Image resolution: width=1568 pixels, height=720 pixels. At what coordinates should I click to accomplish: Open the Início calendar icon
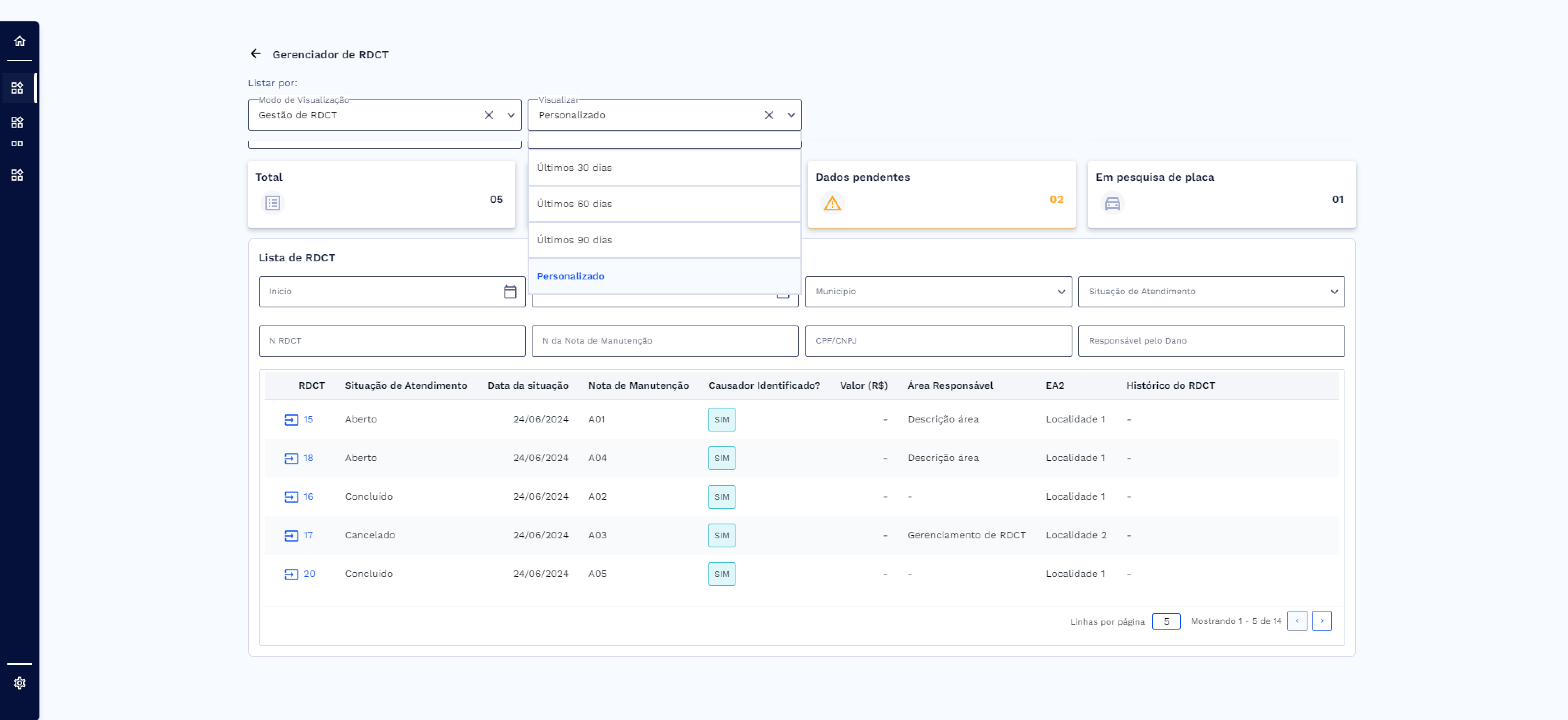point(510,291)
